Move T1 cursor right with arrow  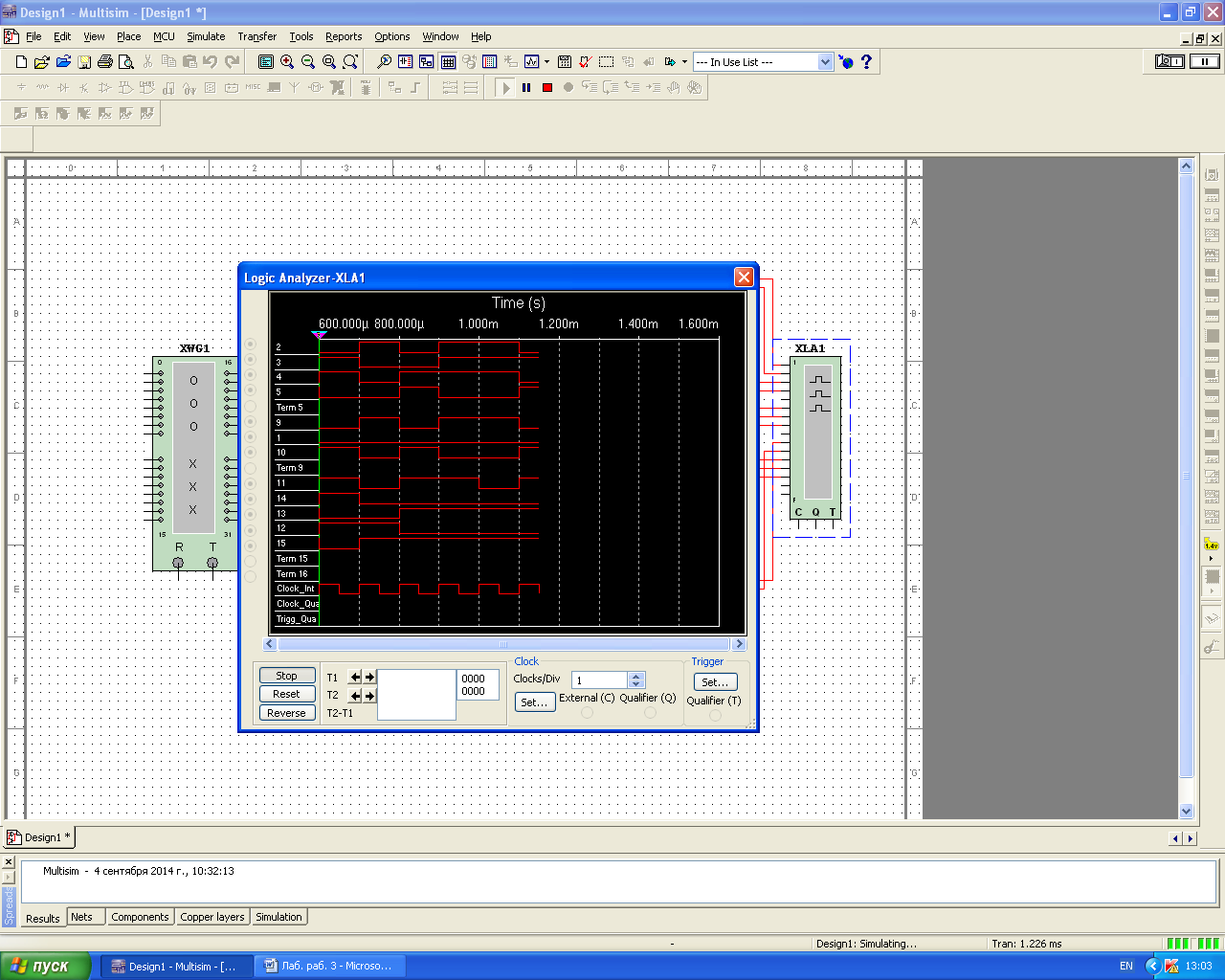(369, 677)
